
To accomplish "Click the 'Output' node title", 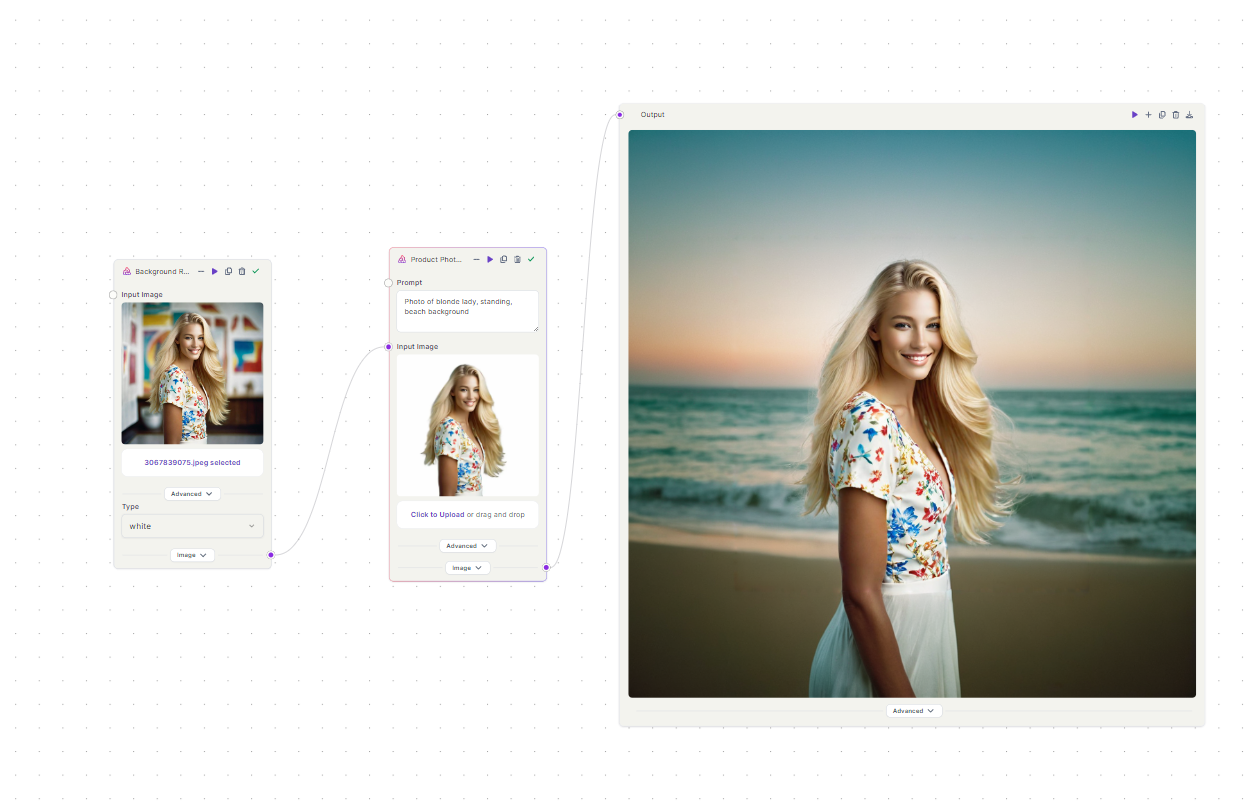I will coord(653,115).
